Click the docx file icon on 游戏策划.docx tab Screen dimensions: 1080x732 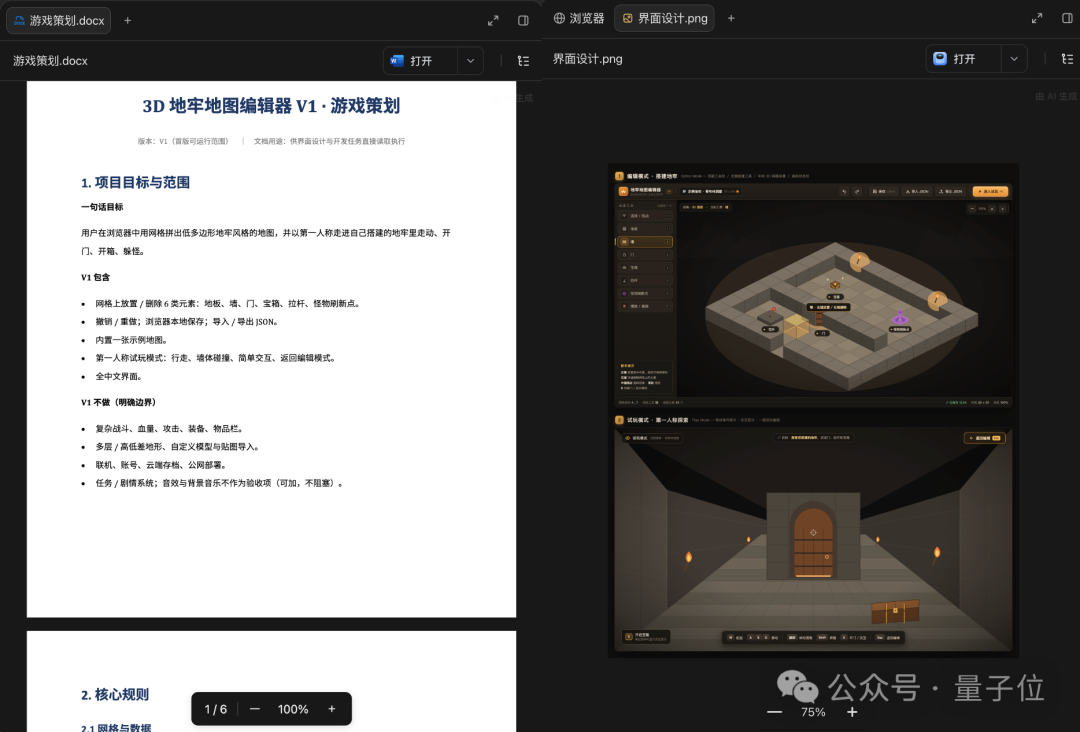(19, 21)
